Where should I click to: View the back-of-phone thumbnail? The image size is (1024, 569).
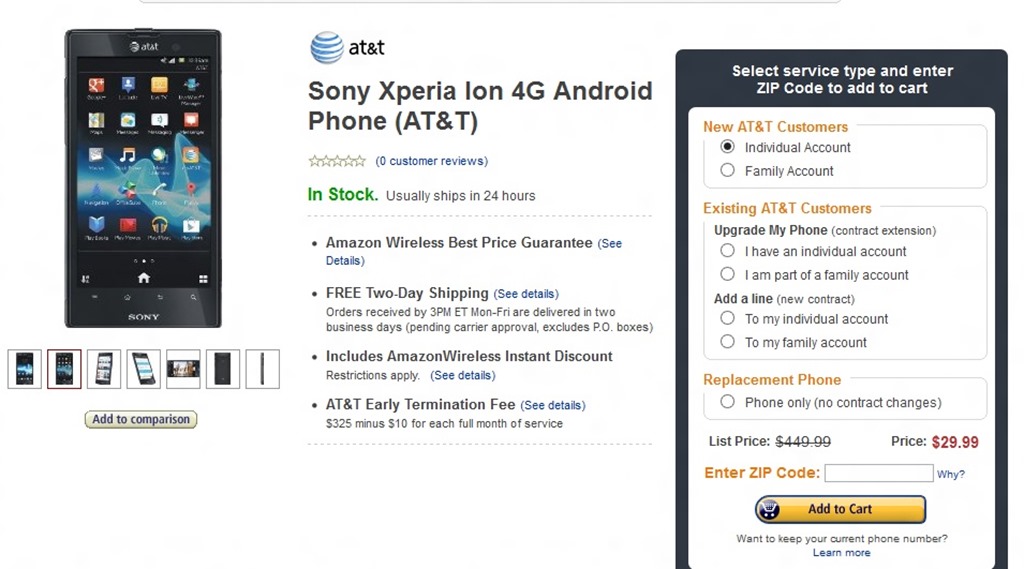coord(222,369)
